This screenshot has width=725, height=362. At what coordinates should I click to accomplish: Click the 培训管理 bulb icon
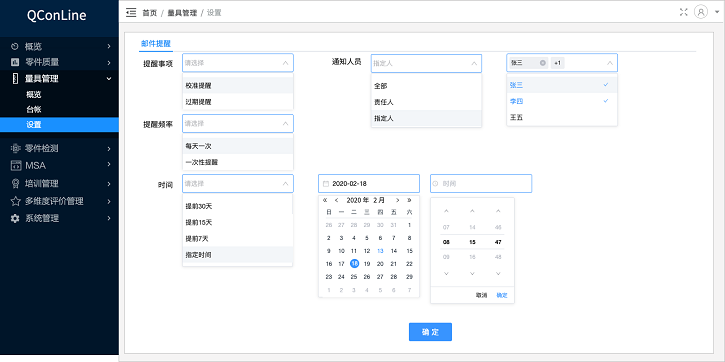(x=15, y=184)
